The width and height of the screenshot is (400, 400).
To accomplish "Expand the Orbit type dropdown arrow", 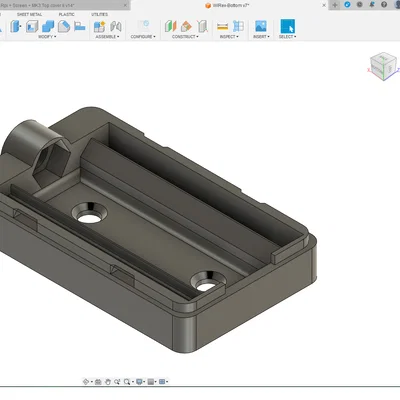I will [91, 382].
